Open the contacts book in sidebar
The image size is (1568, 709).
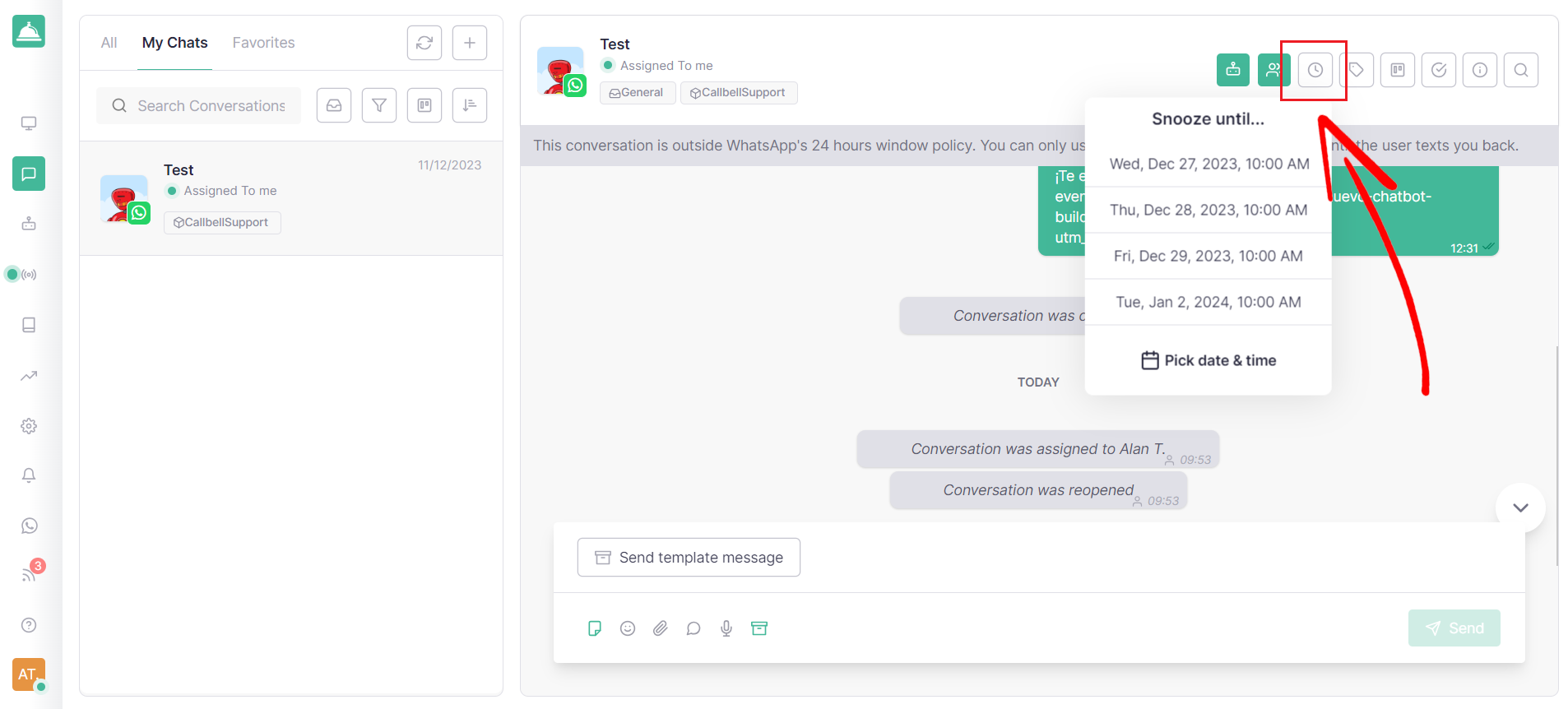pyautogui.click(x=29, y=325)
